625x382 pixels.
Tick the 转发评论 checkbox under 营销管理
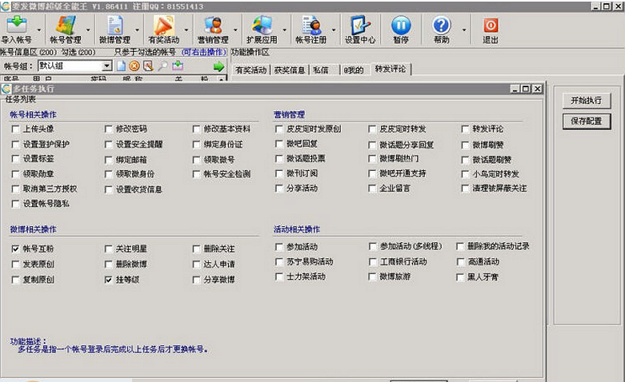click(x=465, y=129)
